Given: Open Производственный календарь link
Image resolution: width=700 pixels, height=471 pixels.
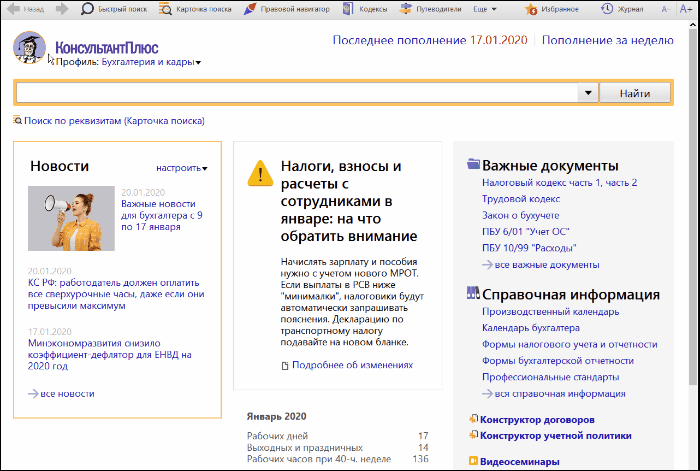Looking at the screenshot, I should click(550, 312).
